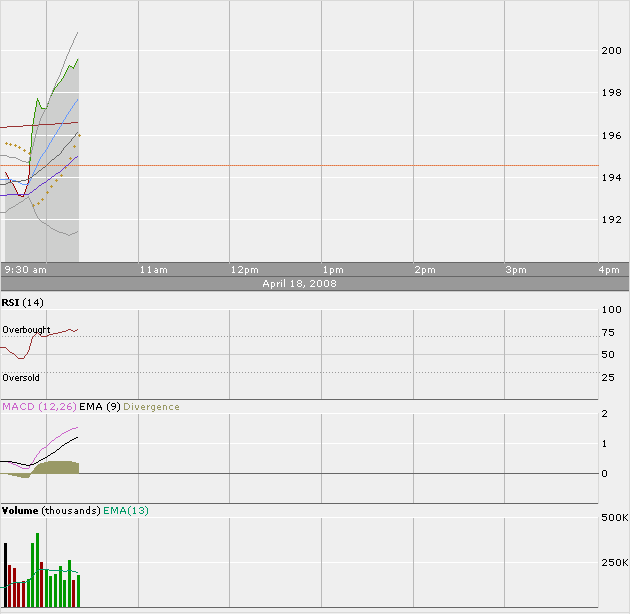Click the 500K volume axis label
Screen dimensions: 630x615
612,519
